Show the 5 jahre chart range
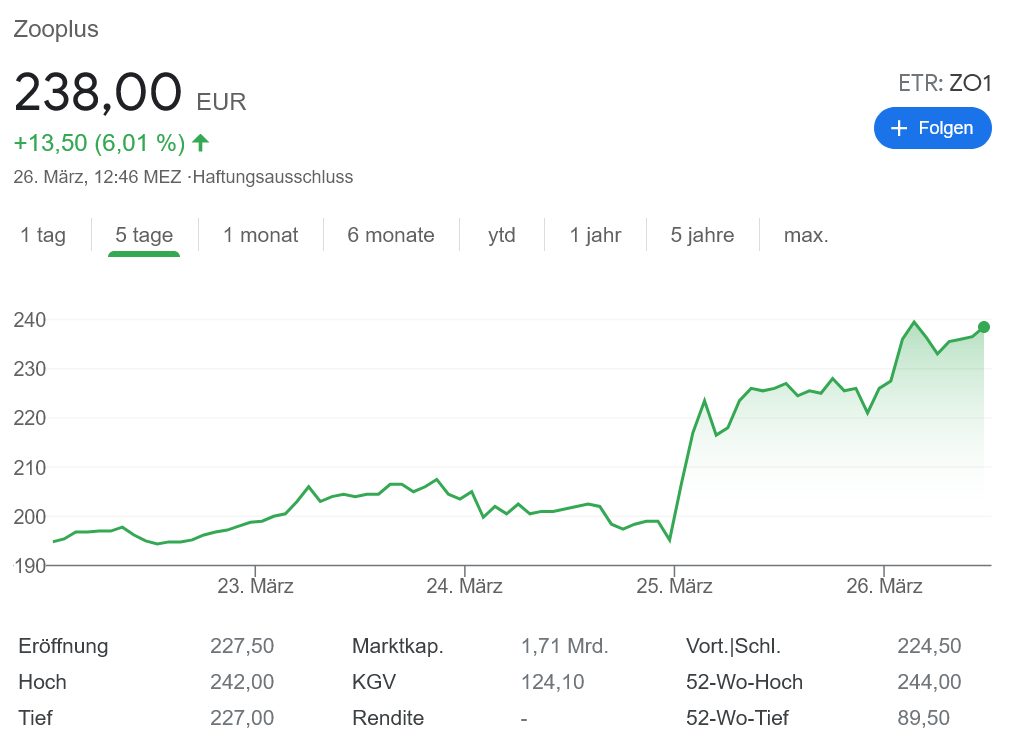This screenshot has width=1014, height=751. tap(702, 235)
